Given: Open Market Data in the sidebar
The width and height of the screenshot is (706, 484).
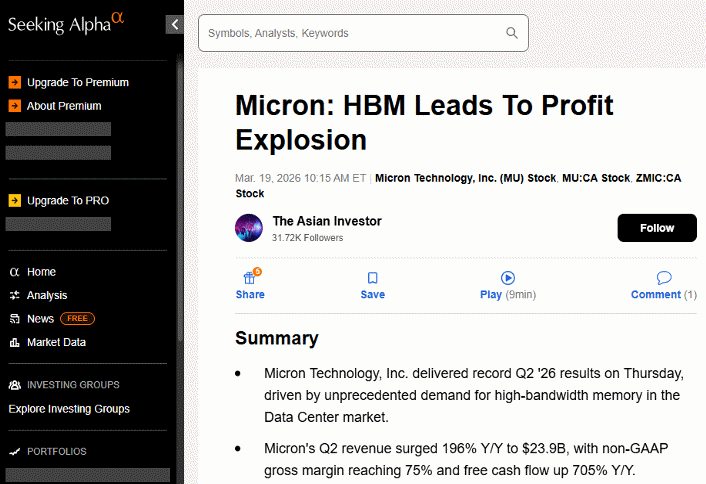Looking at the screenshot, I should tap(56, 342).
